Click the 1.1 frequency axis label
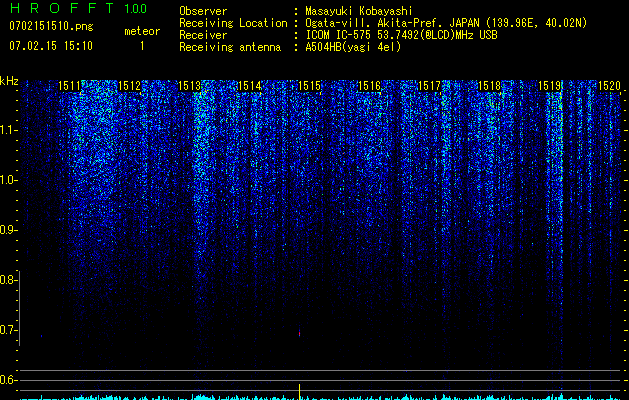Screen dimensions: 629x400 (x=8, y=130)
